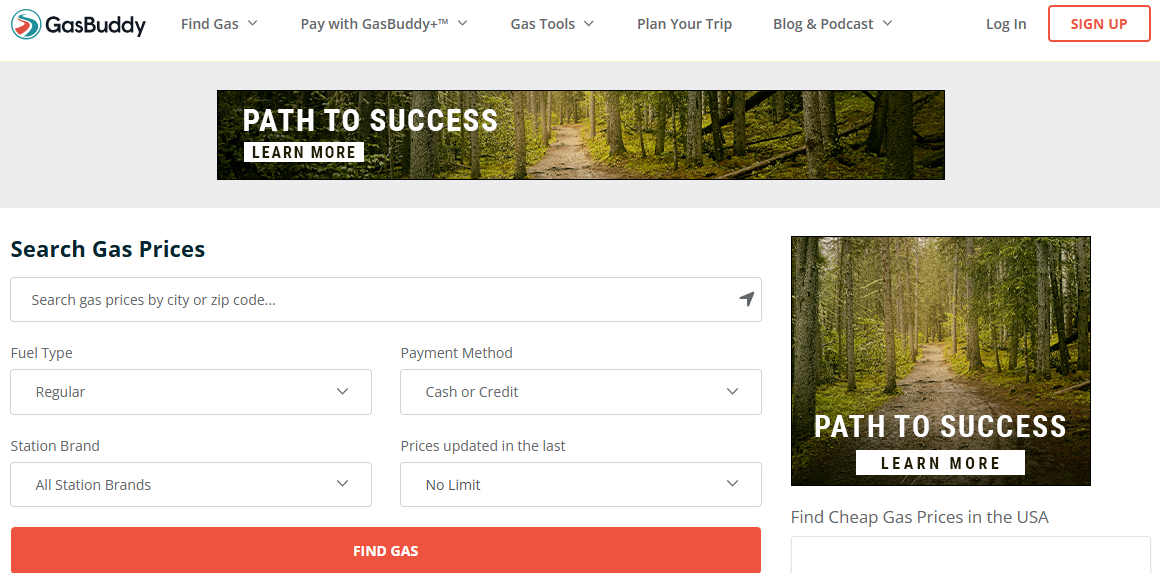This screenshot has height=573, width=1160.
Task: Click chevron next to Find Gas
Action: pos(252,24)
